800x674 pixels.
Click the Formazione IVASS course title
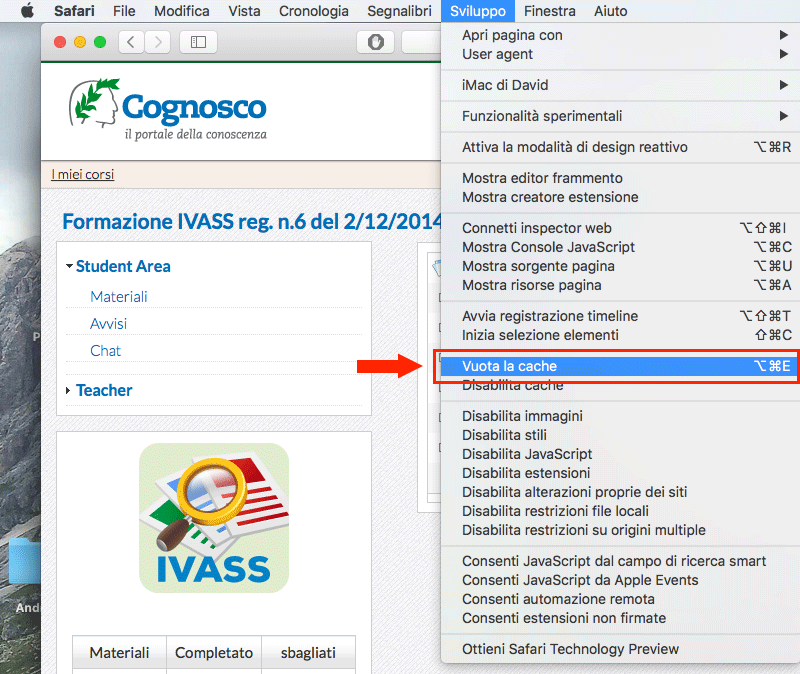(252, 221)
